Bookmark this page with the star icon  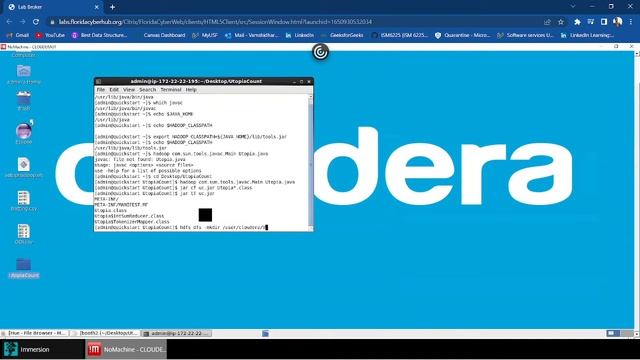561,22
